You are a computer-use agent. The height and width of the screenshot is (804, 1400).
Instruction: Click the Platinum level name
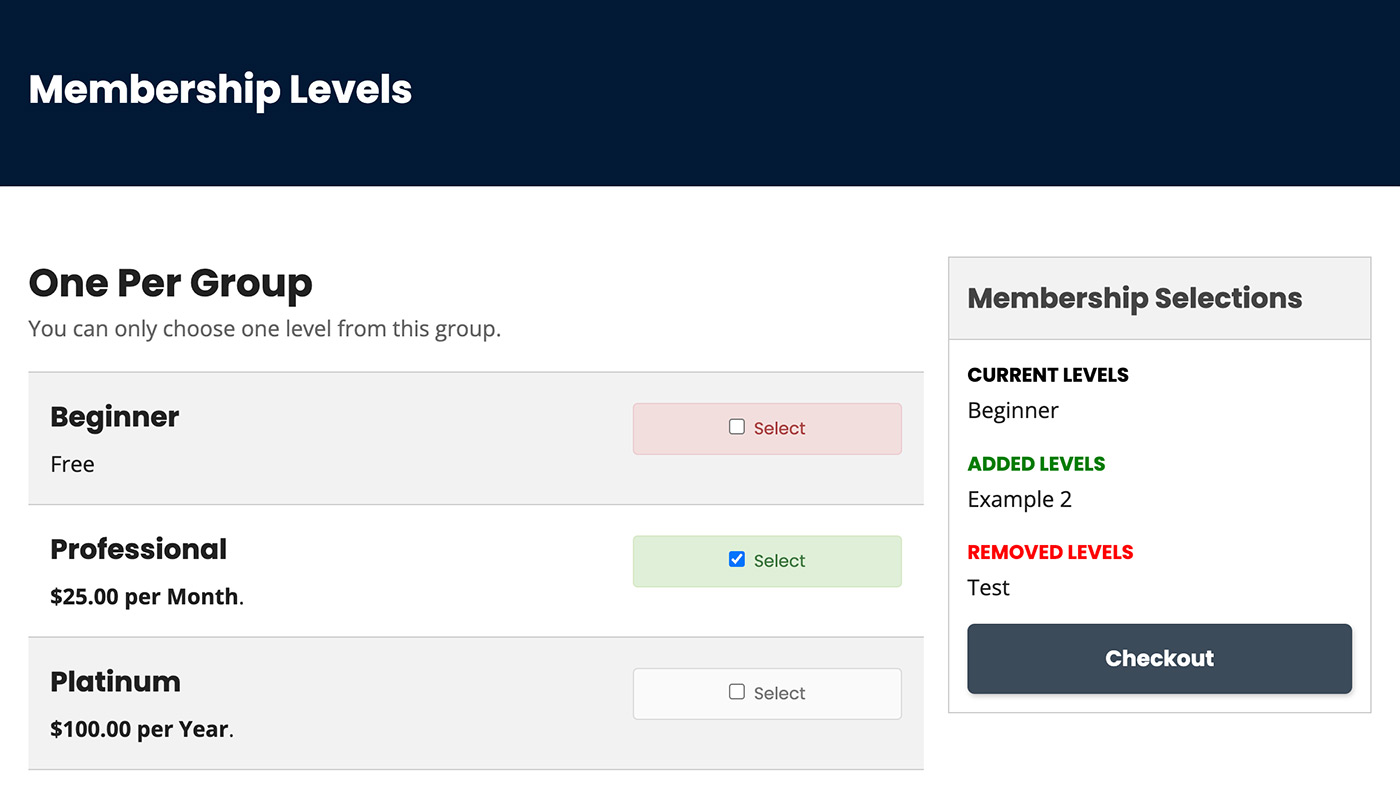[x=115, y=682]
